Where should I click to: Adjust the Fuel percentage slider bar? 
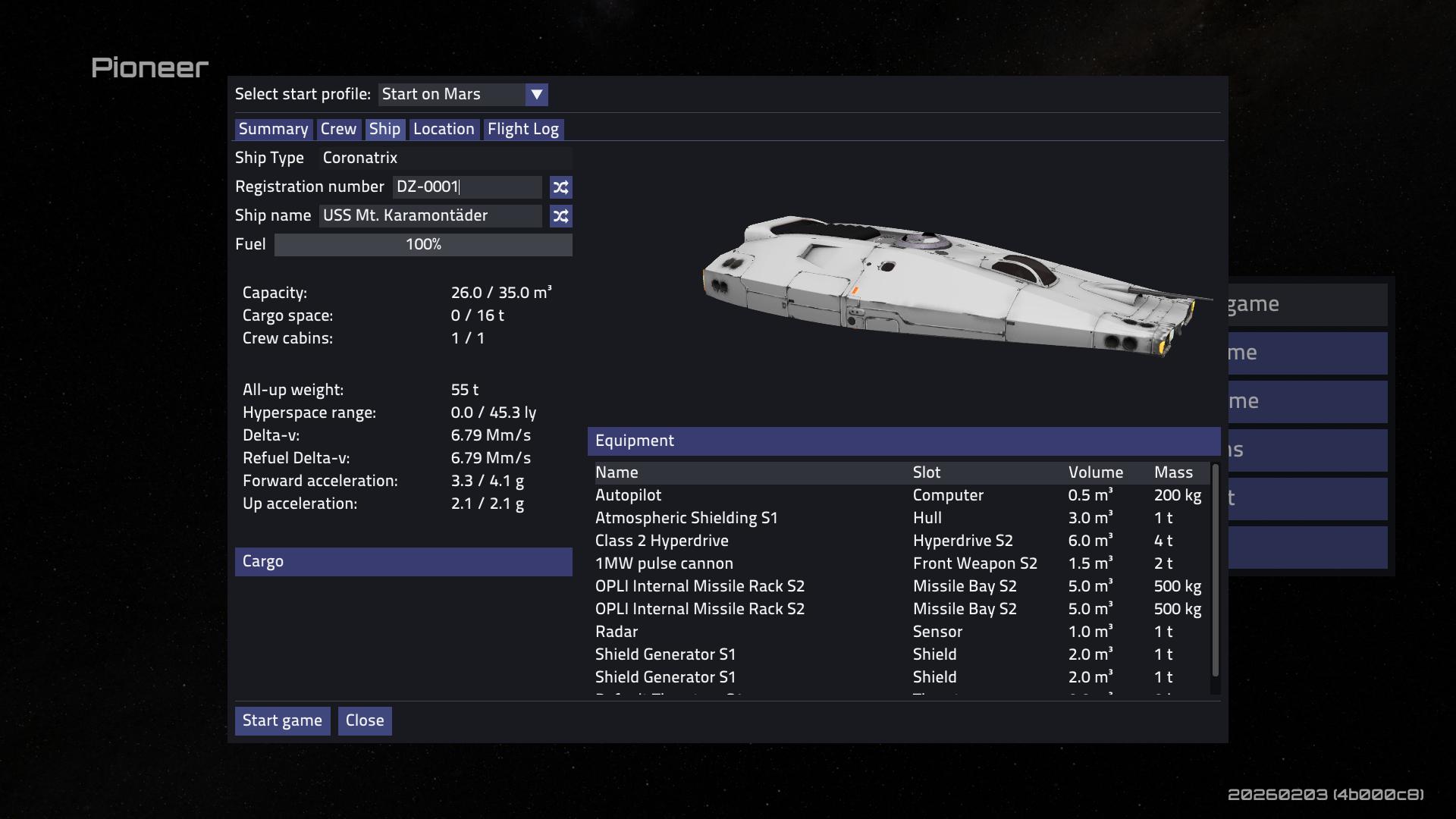(422, 245)
